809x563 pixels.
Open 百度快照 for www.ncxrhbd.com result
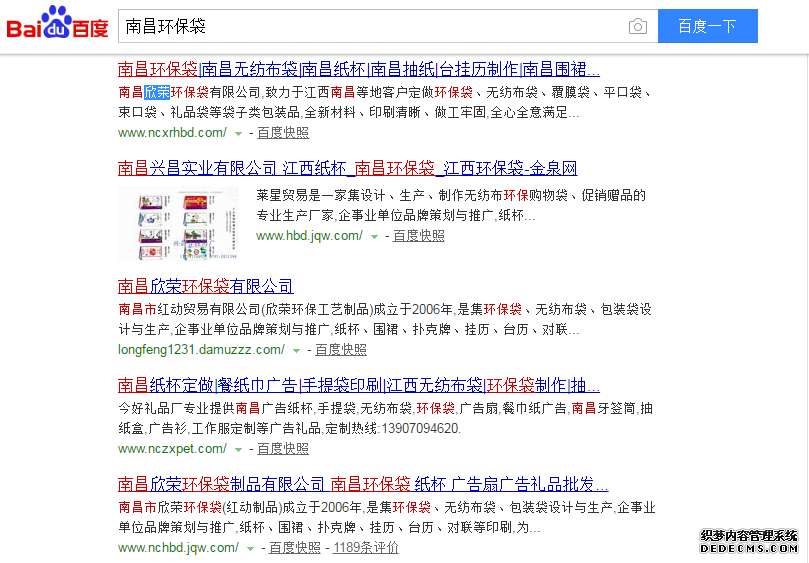pos(283,133)
